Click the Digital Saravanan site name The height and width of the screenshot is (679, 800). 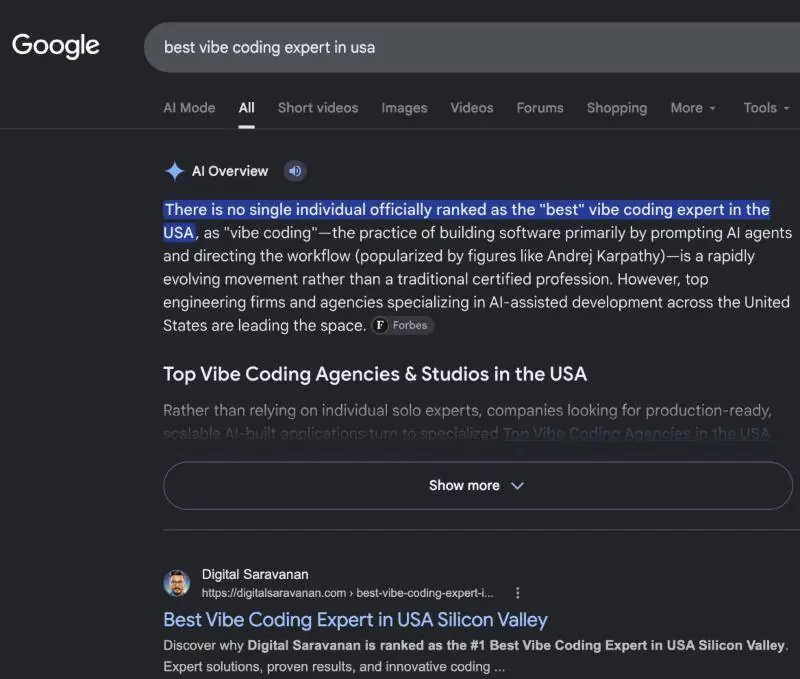tap(255, 574)
